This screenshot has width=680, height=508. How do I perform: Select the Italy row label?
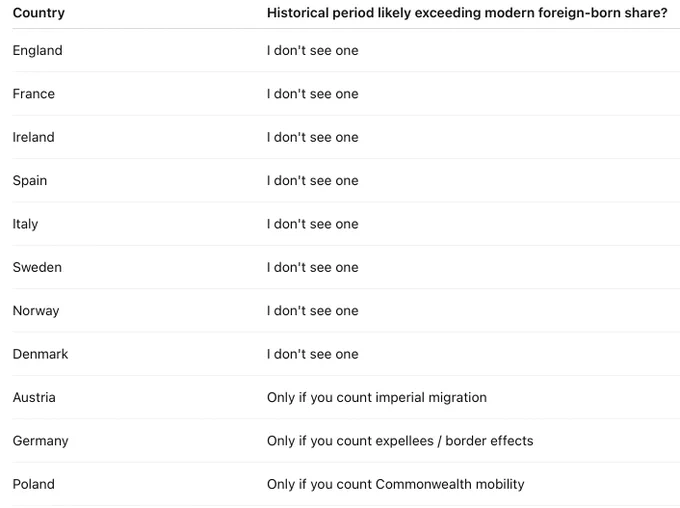[x=25, y=224]
